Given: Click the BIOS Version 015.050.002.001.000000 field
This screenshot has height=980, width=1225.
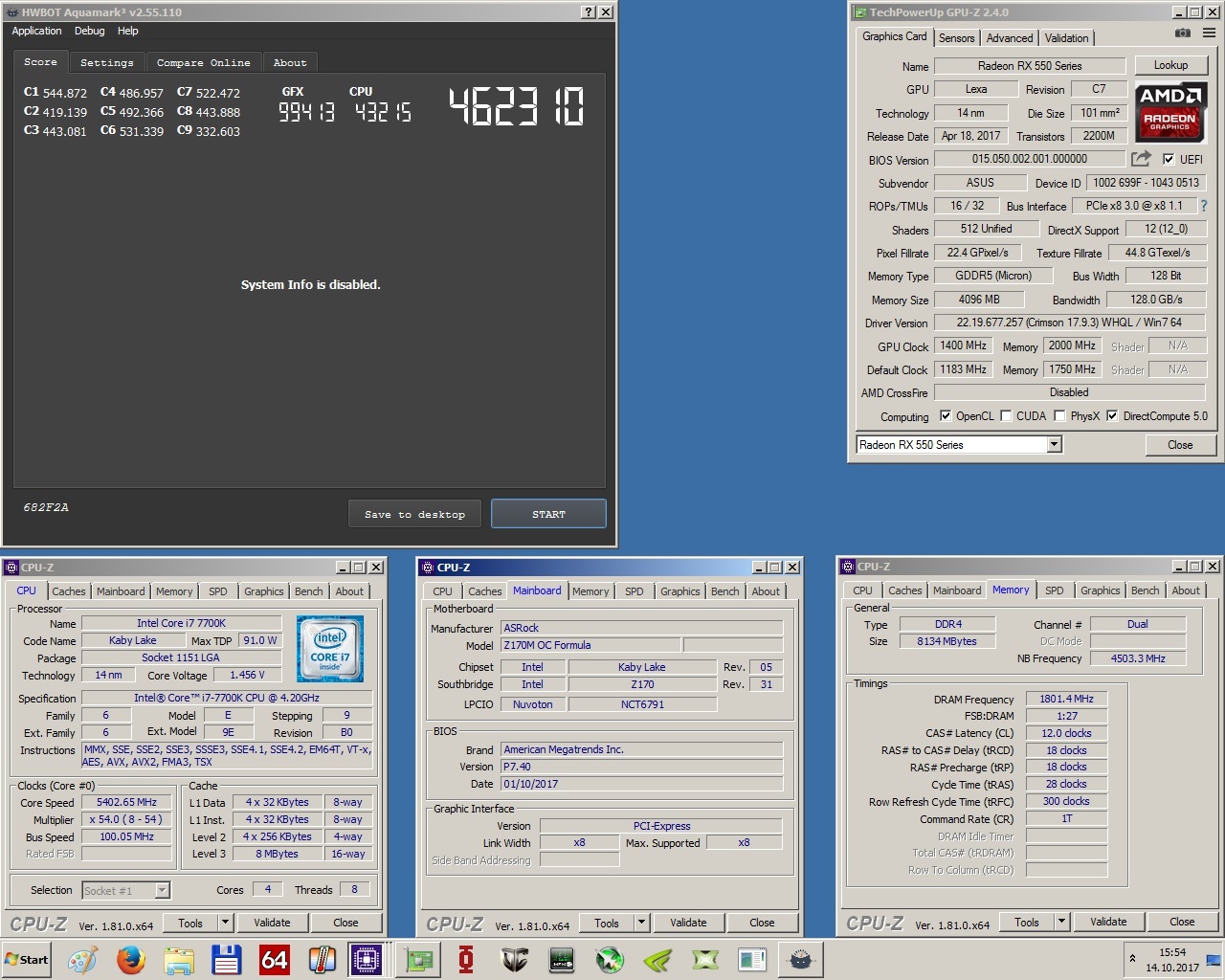Looking at the screenshot, I should point(1030,159).
